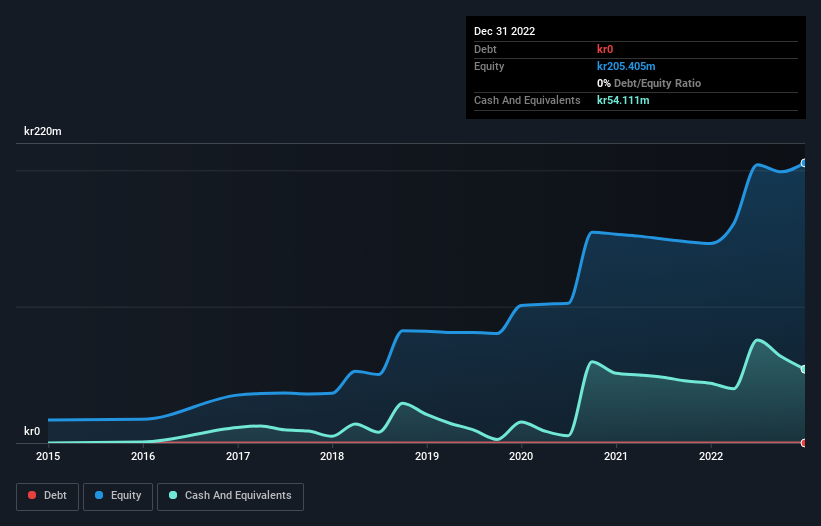The image size is (821, 526).
Task: Click the 2019 x-axis label
Action: point(427,456)
